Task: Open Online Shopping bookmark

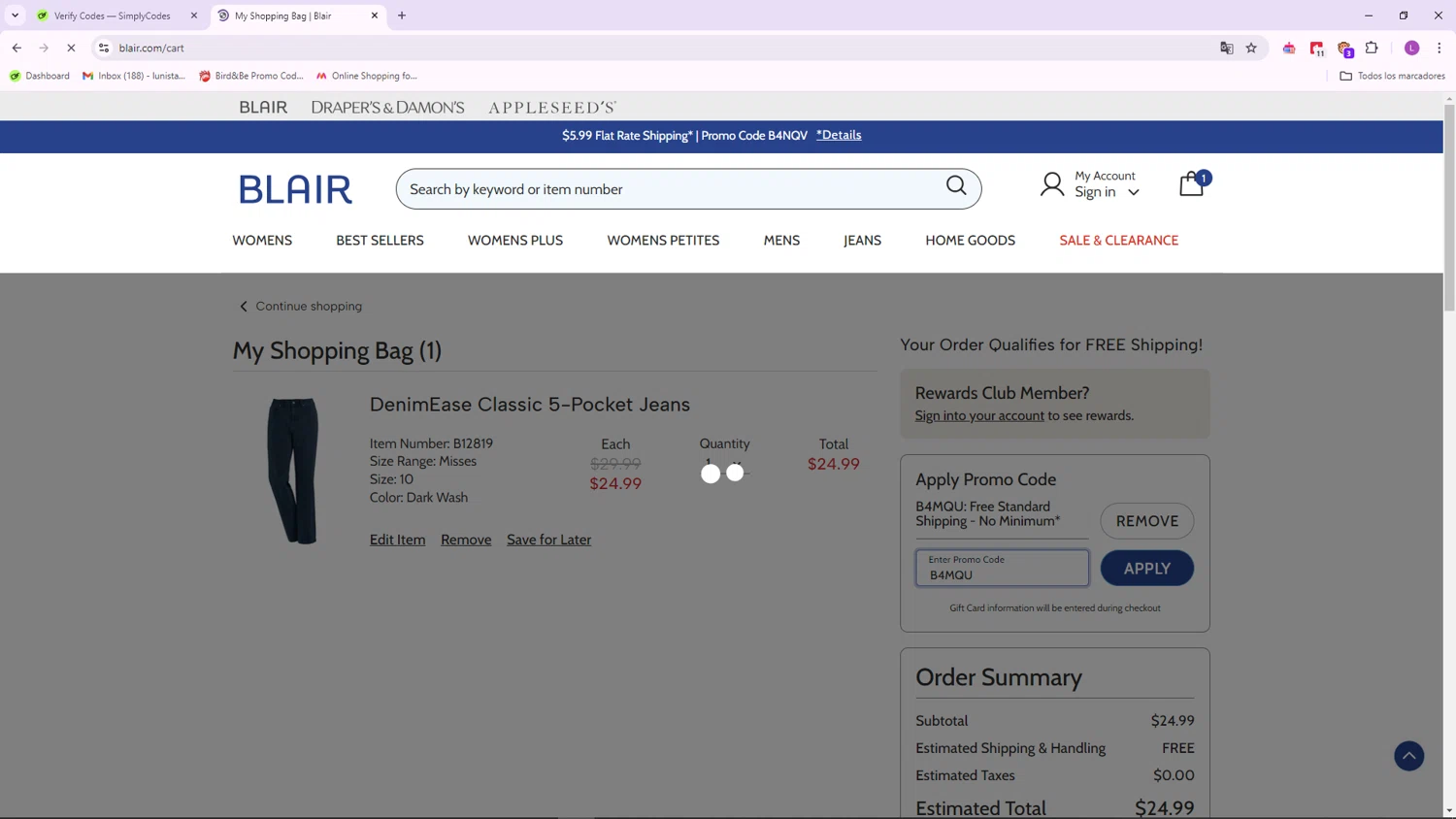Action: point(366,76)
